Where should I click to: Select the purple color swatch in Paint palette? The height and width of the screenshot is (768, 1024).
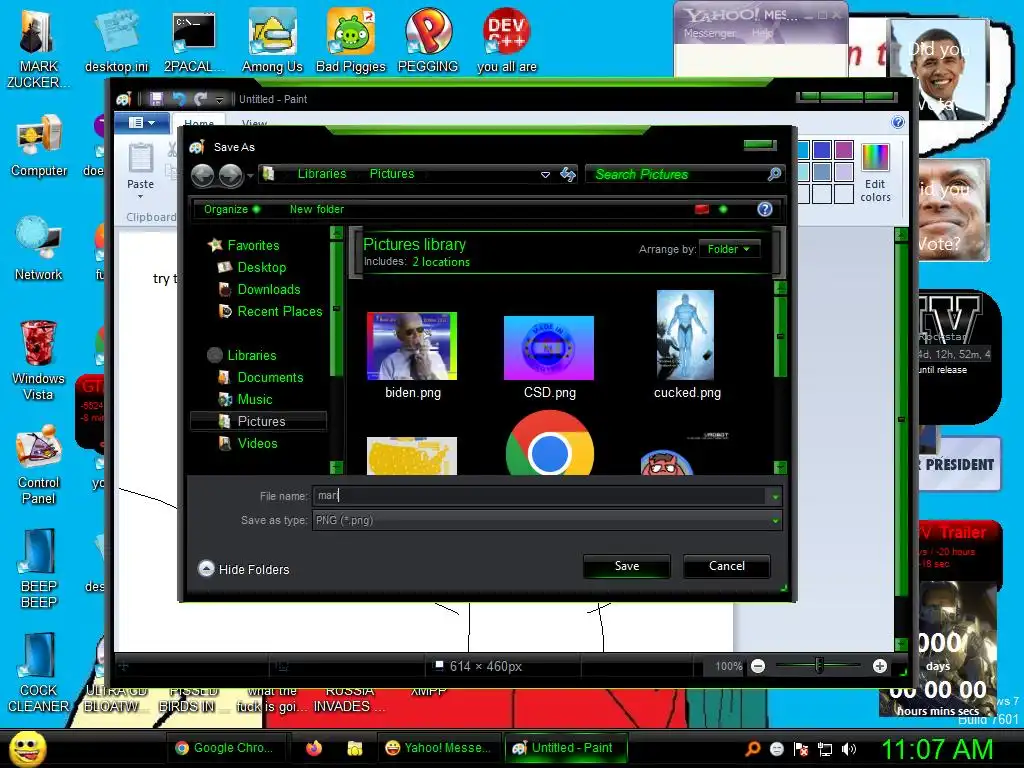[844, 150]
